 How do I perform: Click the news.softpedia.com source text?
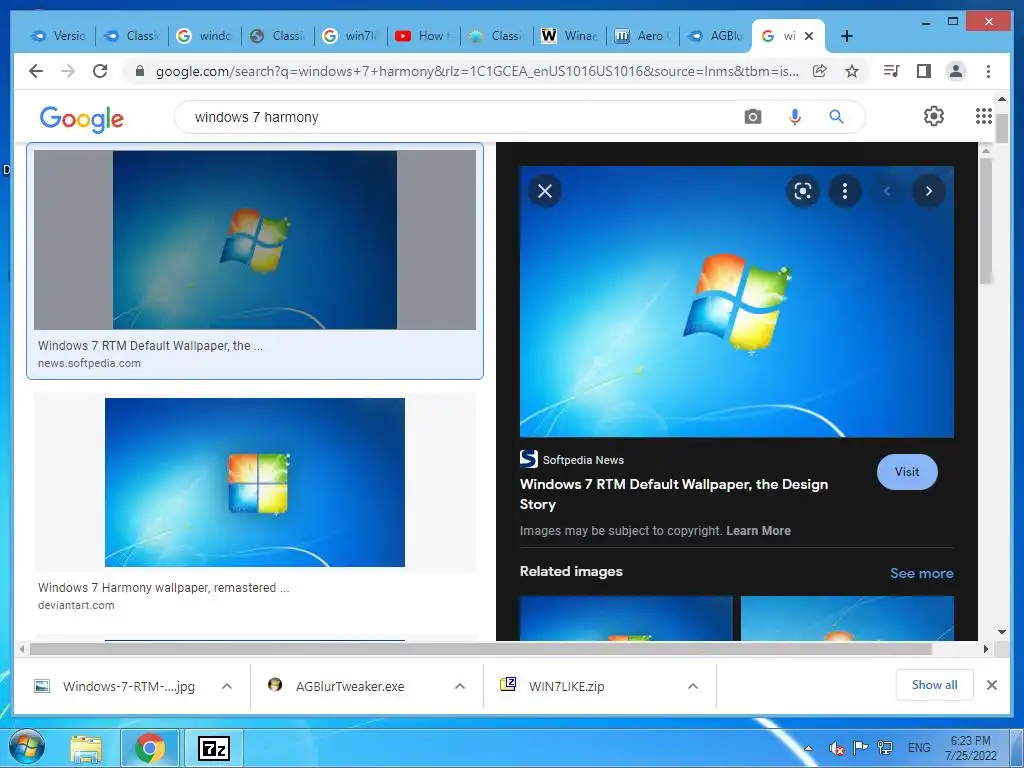(x=89, y=363)
